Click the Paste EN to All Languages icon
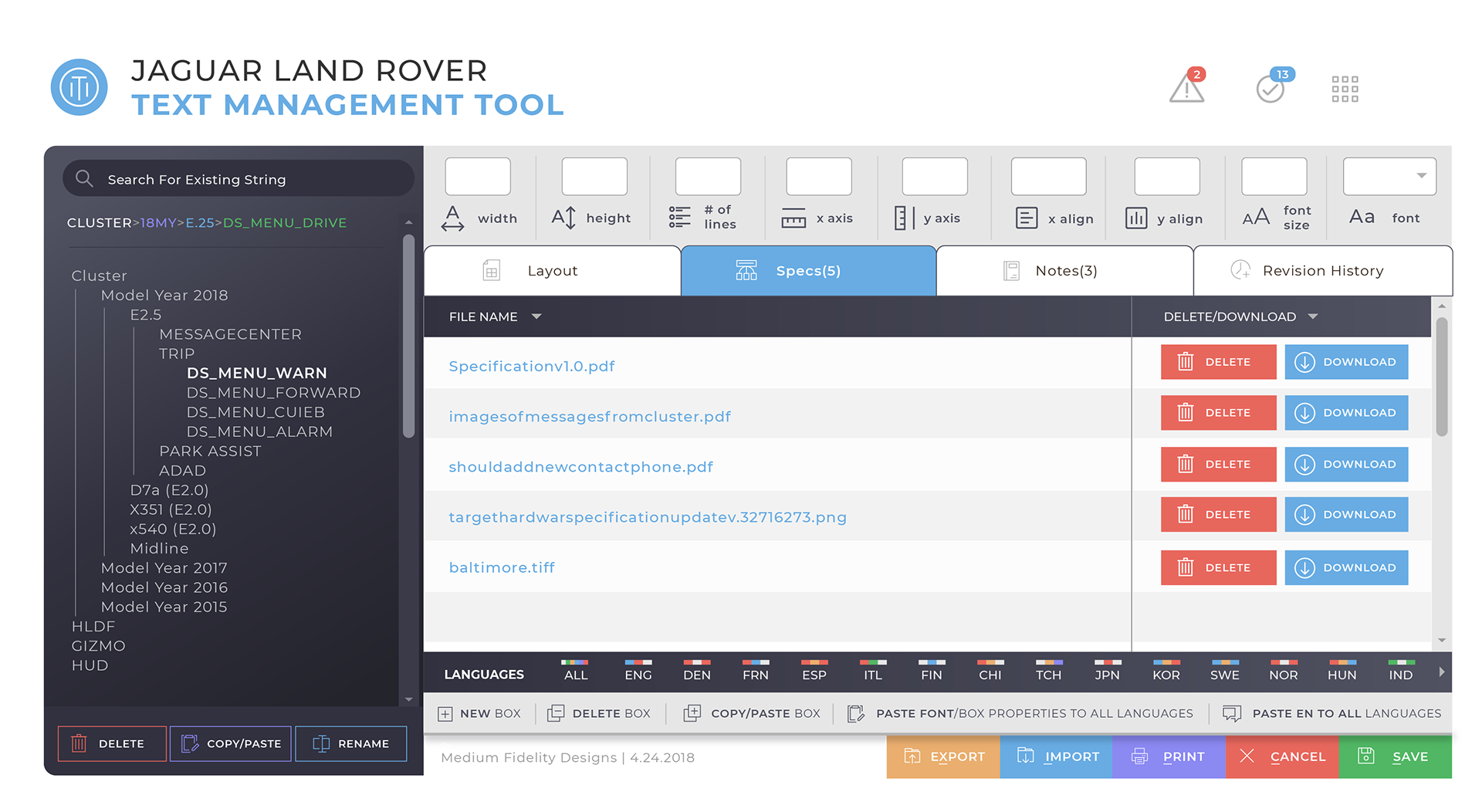 tap(1232, 713)
